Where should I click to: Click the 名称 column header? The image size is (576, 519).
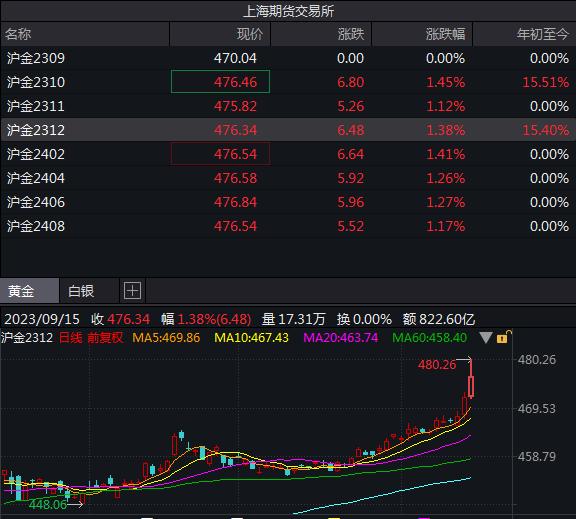click(x=18, y=34)
